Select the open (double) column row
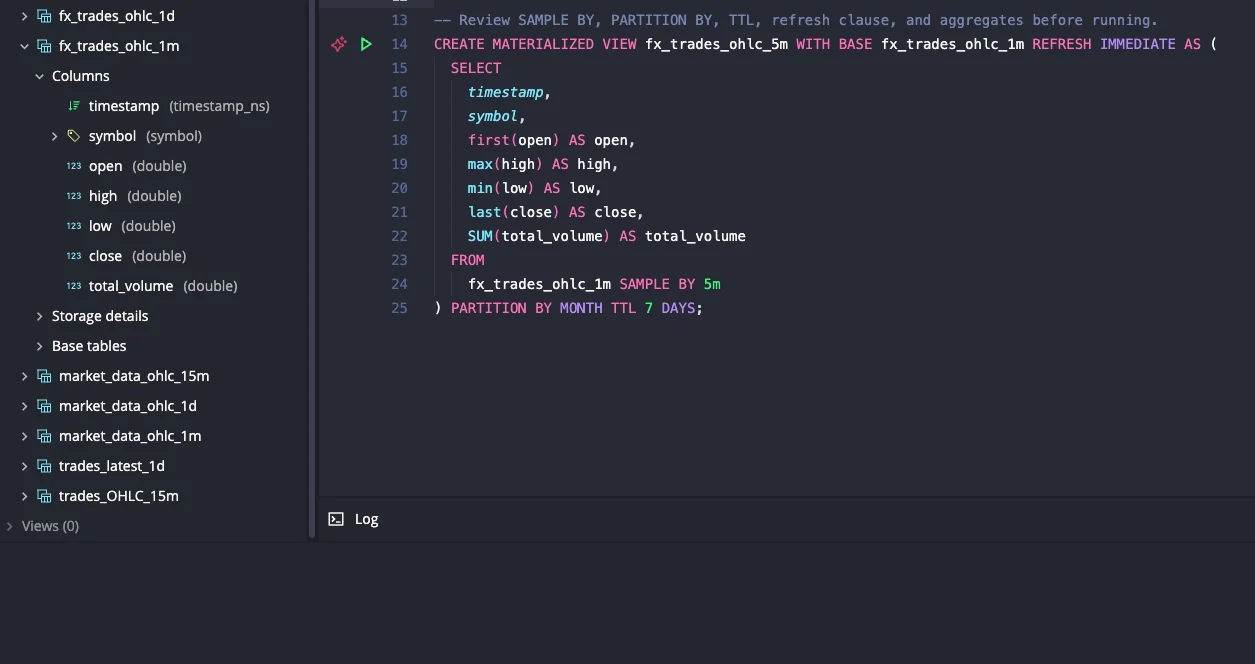Viewport: 1255px width, 664px height. [154, 166]
